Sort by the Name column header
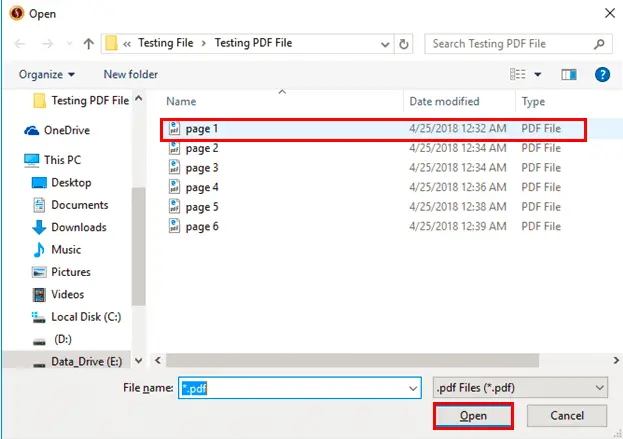The height and width of the screenshot is (439, 623). [x=181, y=101]
